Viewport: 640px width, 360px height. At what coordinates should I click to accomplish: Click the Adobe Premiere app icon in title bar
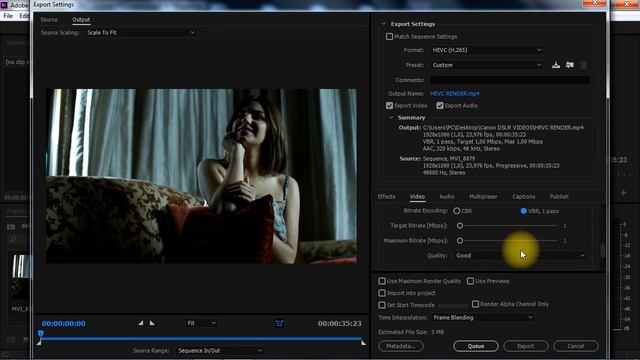point(4,5)
